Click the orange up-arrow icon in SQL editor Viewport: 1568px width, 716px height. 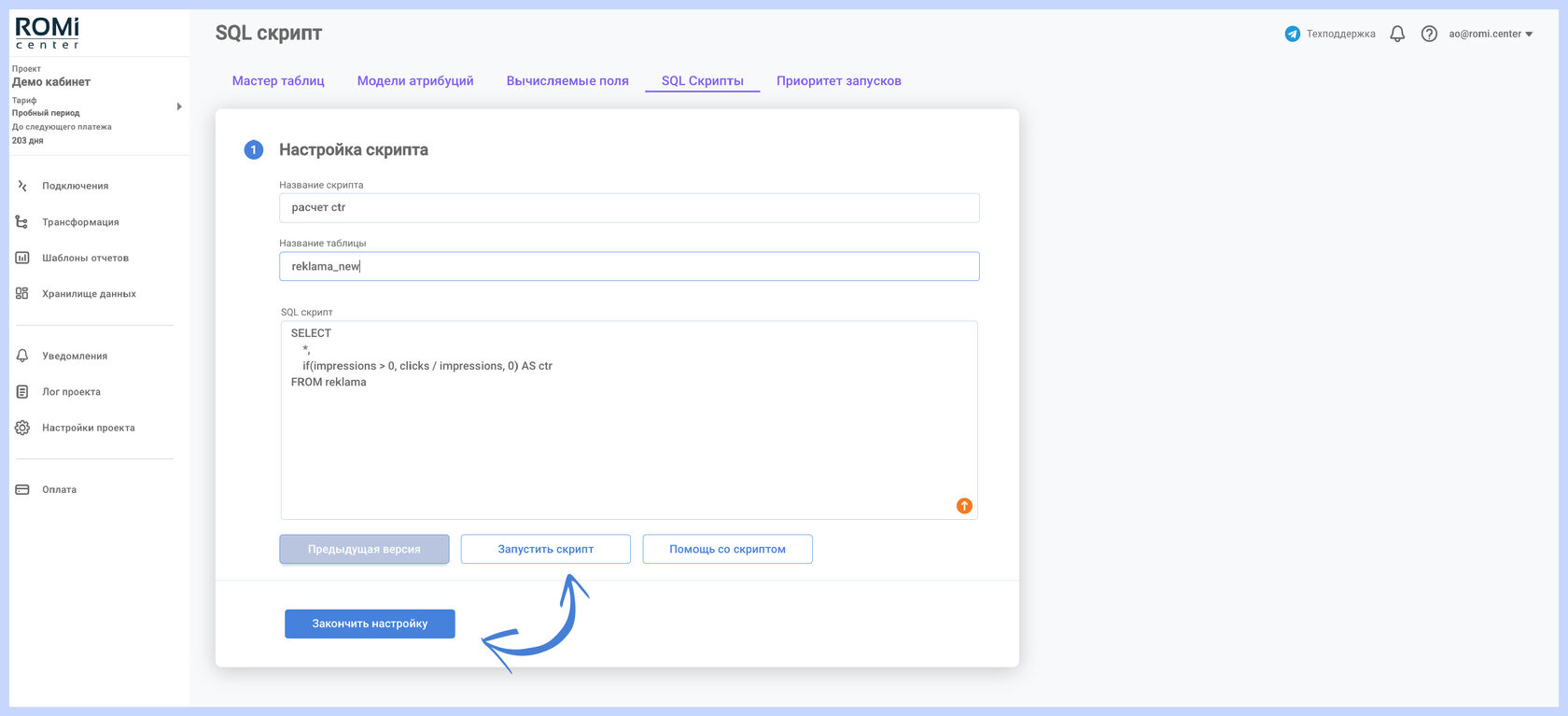click(x=964, y=506)
